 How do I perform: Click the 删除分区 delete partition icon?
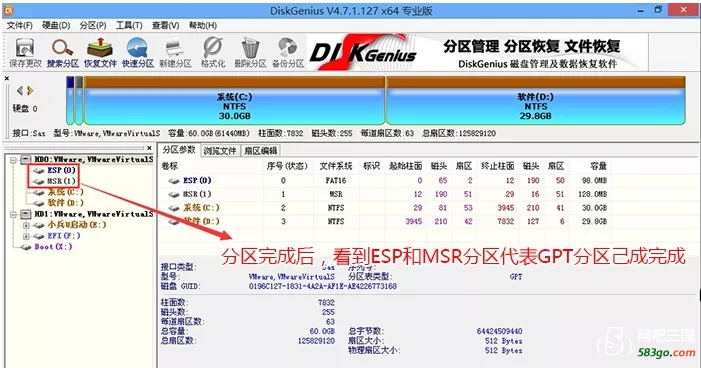click(x=250, y=53)
